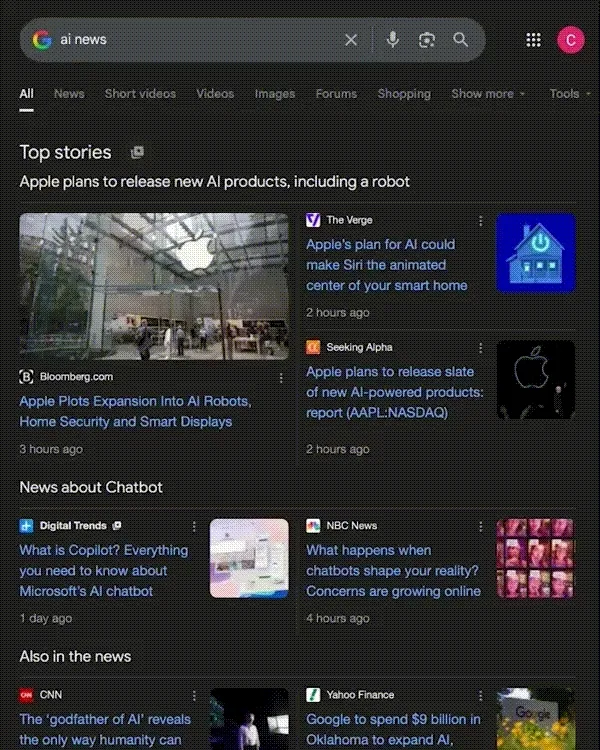This screenshot has width=600, height=750.
Task: Open Yahoo Finance article on Google Oklahoma spending
Action: coord(393,729)
